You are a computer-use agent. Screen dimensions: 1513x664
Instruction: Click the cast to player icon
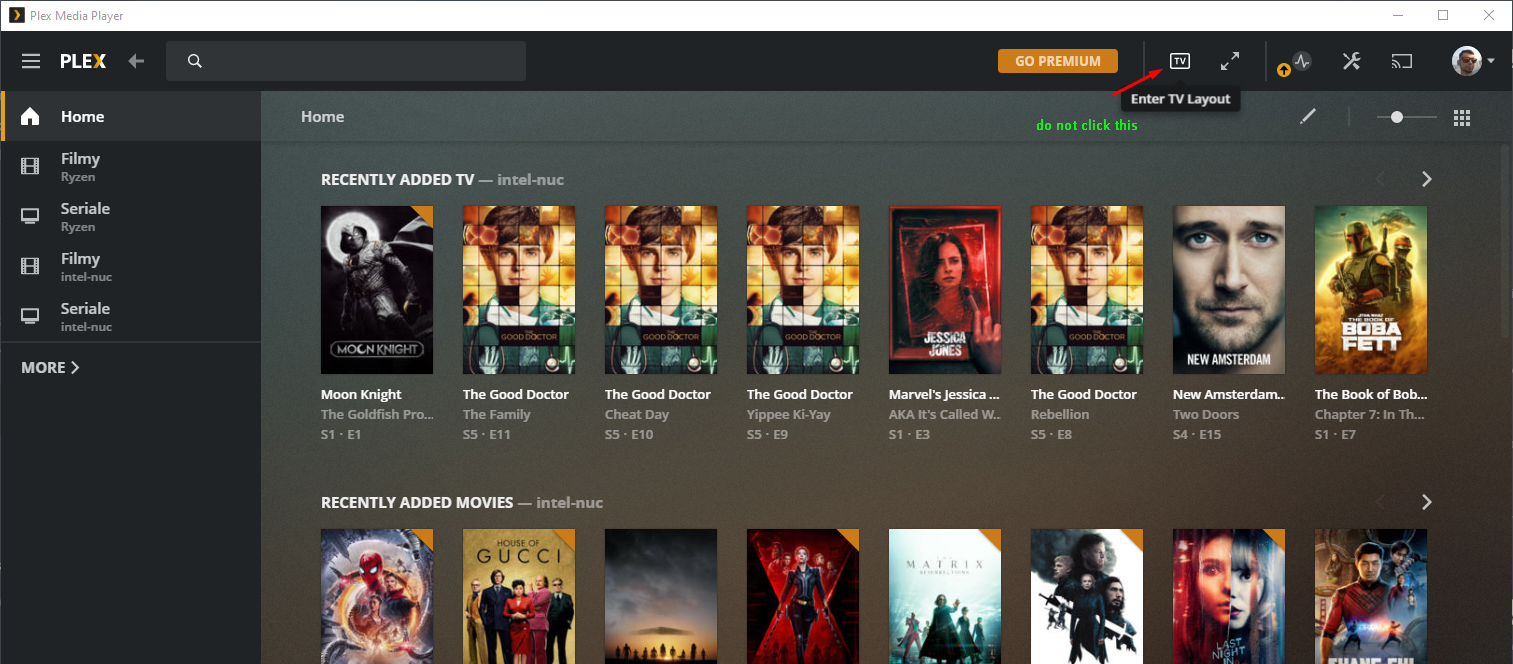pyautogui.click(x=1402, y=61)
